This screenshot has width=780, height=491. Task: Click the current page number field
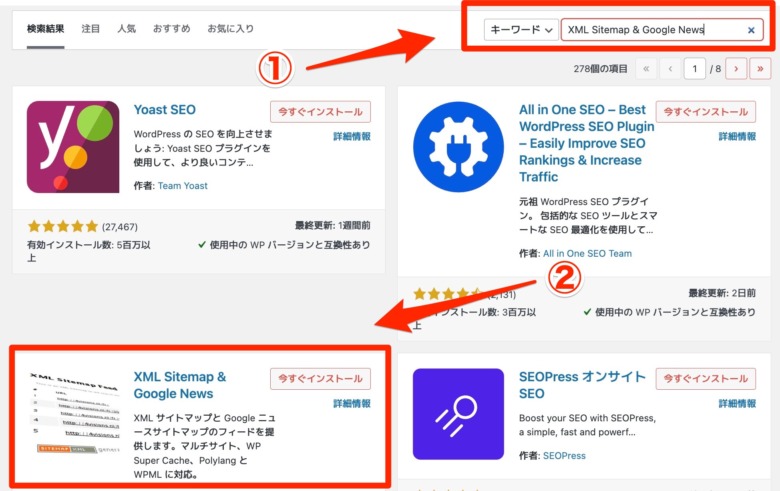694,69
